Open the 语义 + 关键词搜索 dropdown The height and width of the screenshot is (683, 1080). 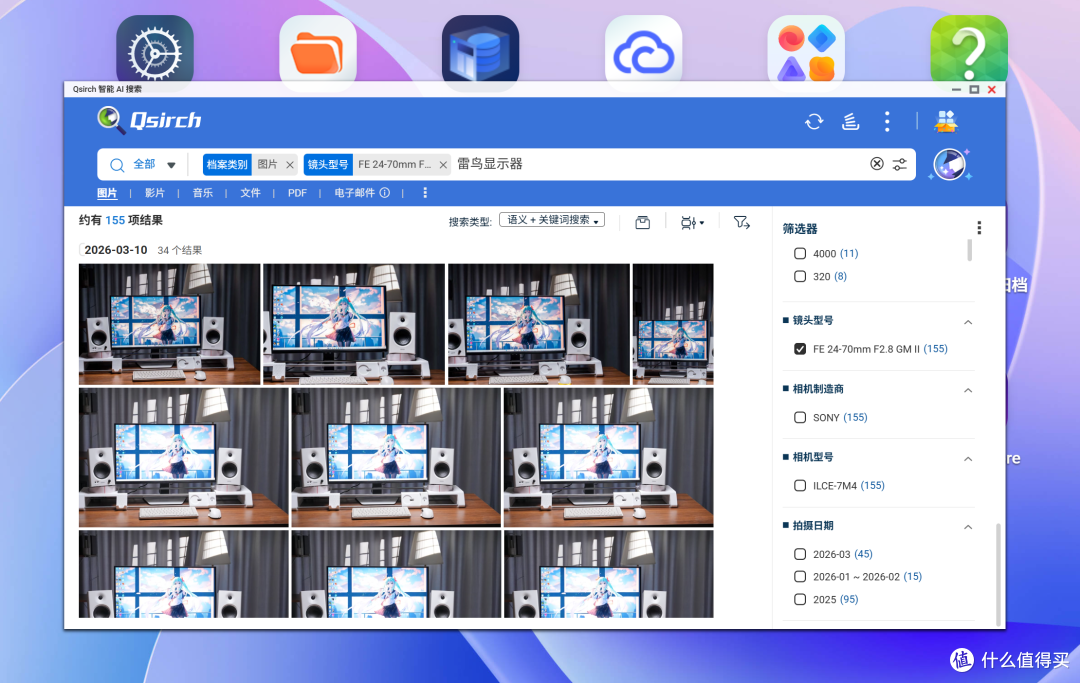coord(552,220)
